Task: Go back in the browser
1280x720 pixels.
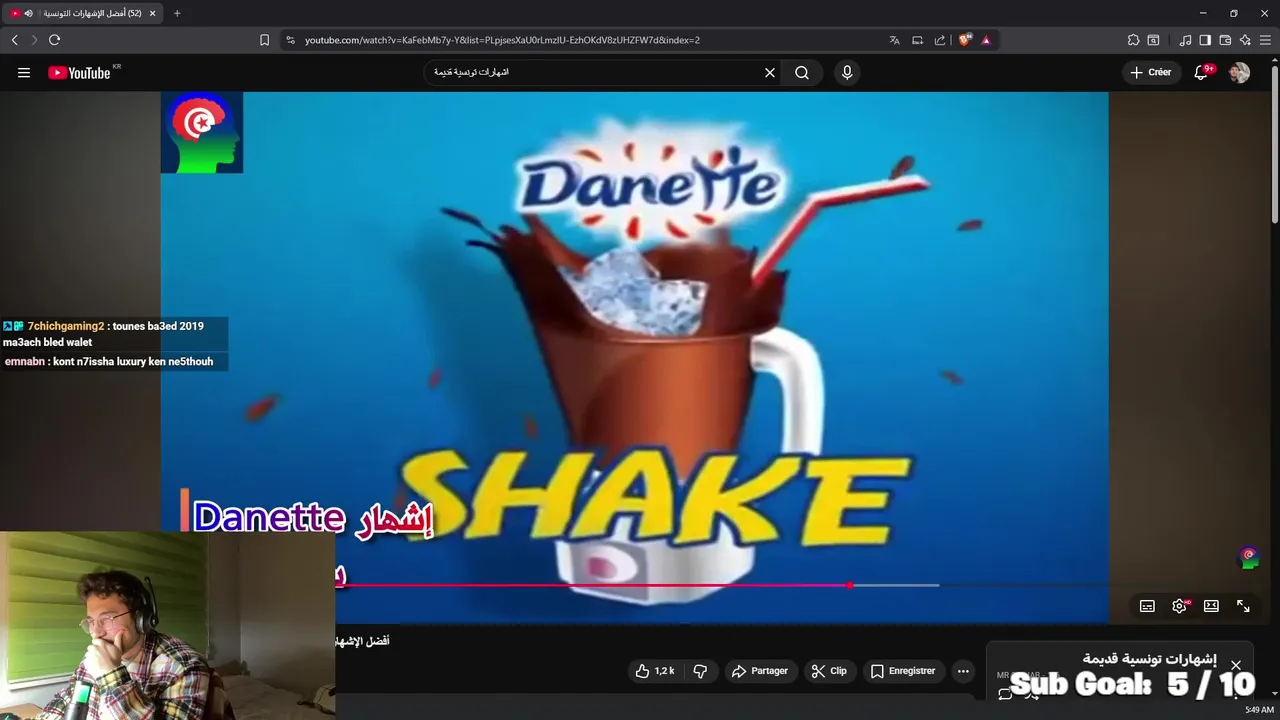Action: (15, 40)
